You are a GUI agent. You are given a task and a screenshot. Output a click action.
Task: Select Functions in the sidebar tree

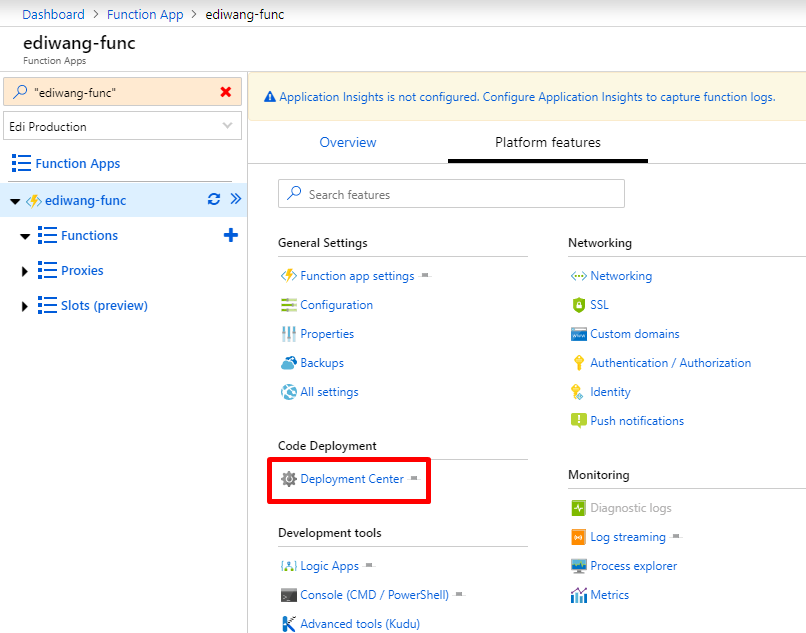pyautogui.click(x=89, y=236)
